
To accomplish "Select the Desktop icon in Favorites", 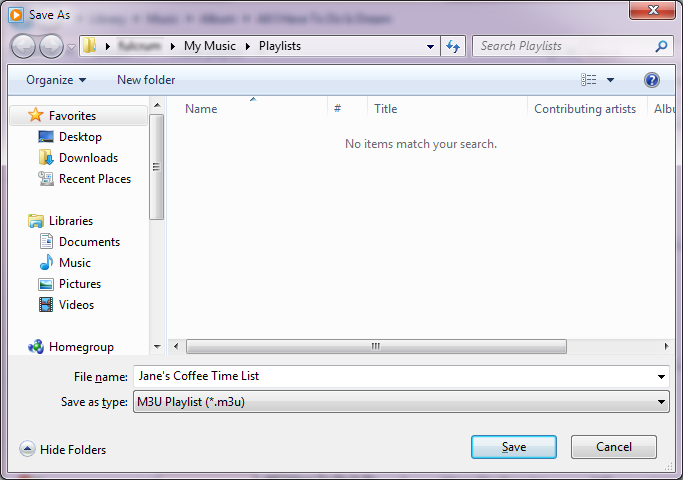I will (80, 137).
